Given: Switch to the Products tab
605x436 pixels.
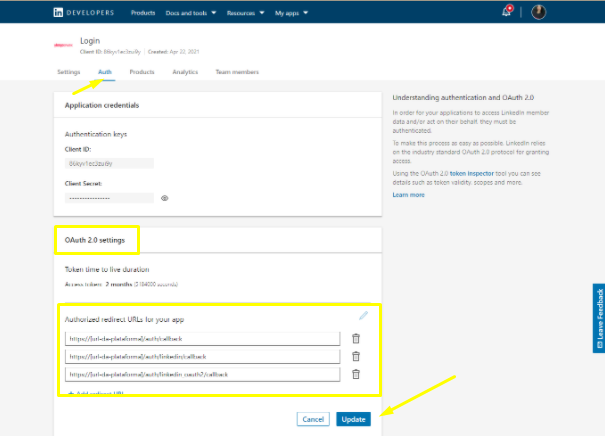Looking at the screenshot, I should click(x=142, y=72).
